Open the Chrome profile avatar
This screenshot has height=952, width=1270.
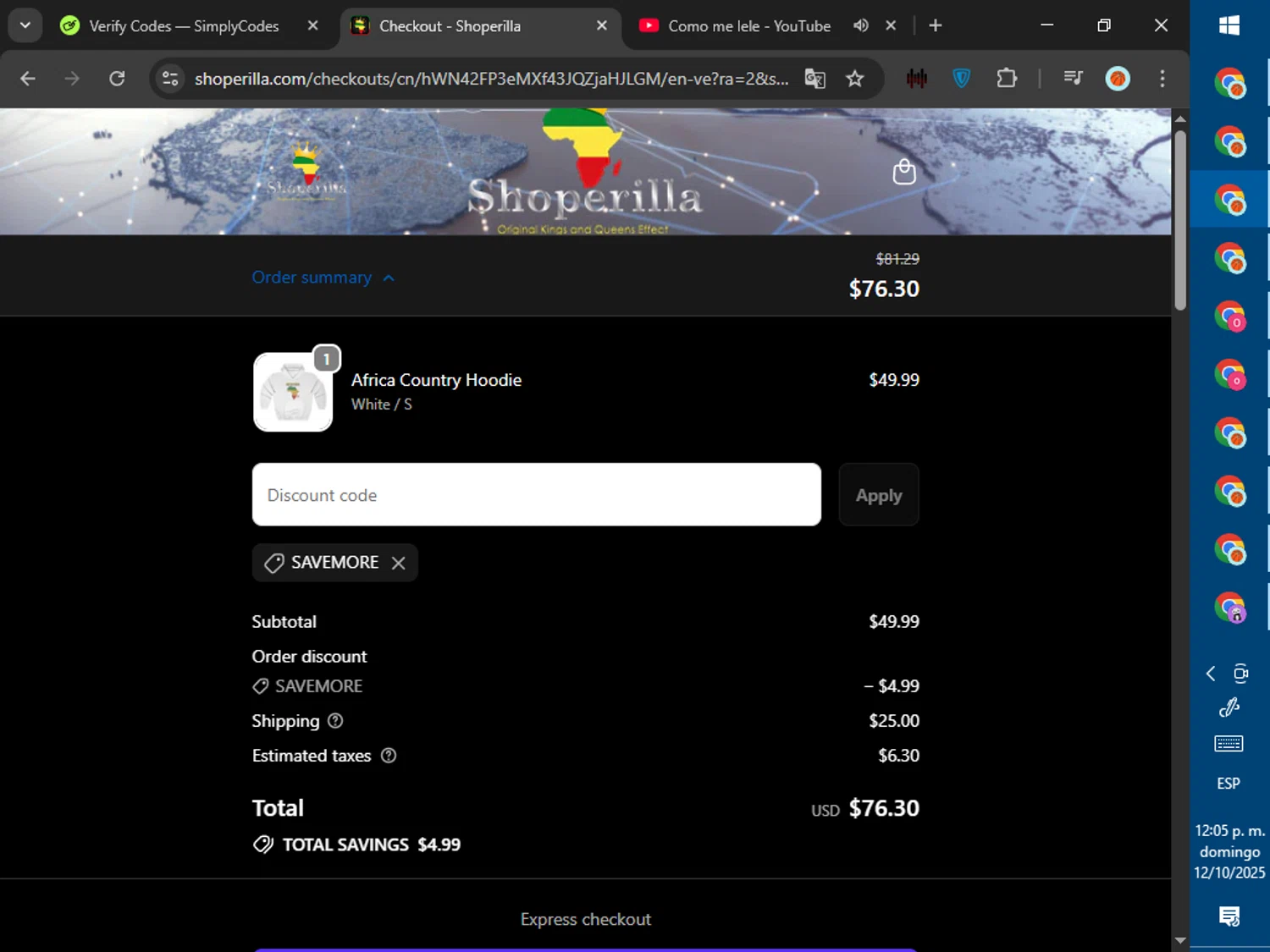coord(1118,79)
